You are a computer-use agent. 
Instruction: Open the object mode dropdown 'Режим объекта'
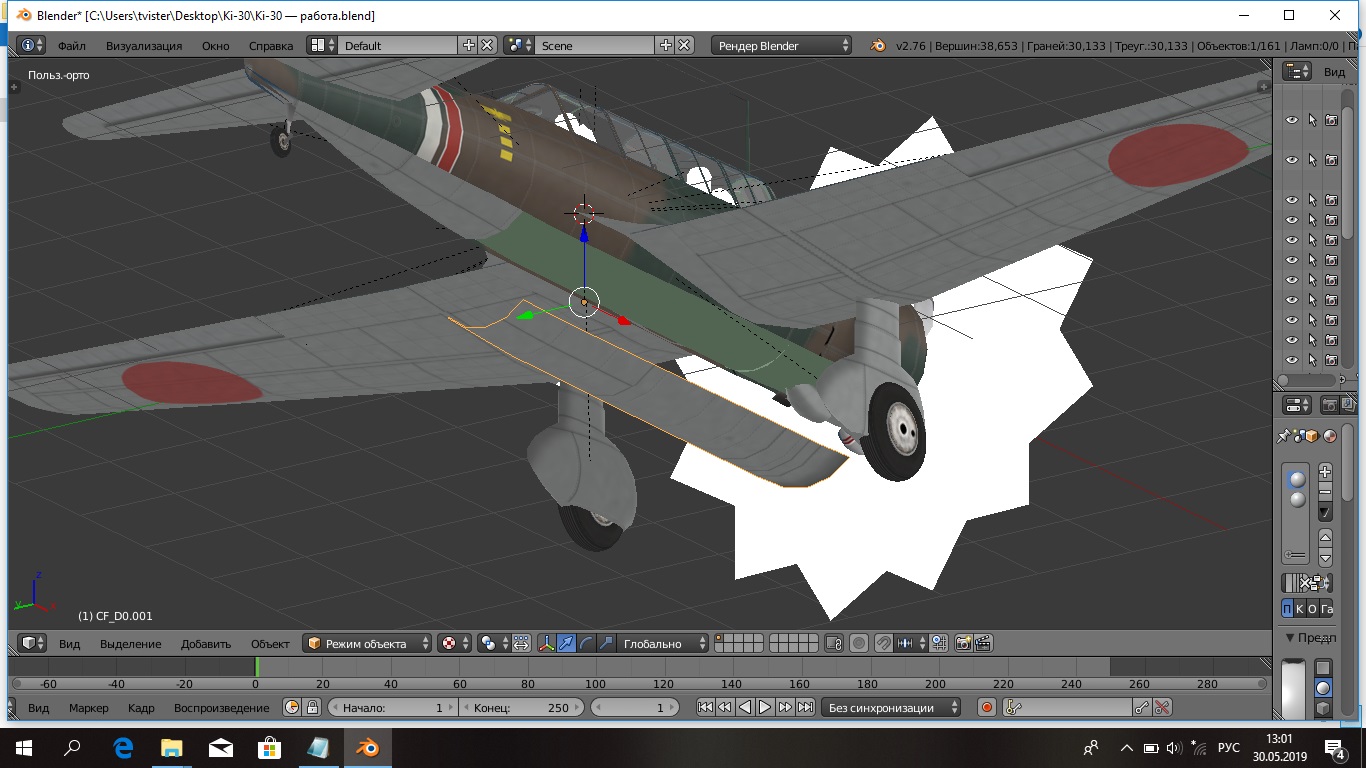pos(368,644)
